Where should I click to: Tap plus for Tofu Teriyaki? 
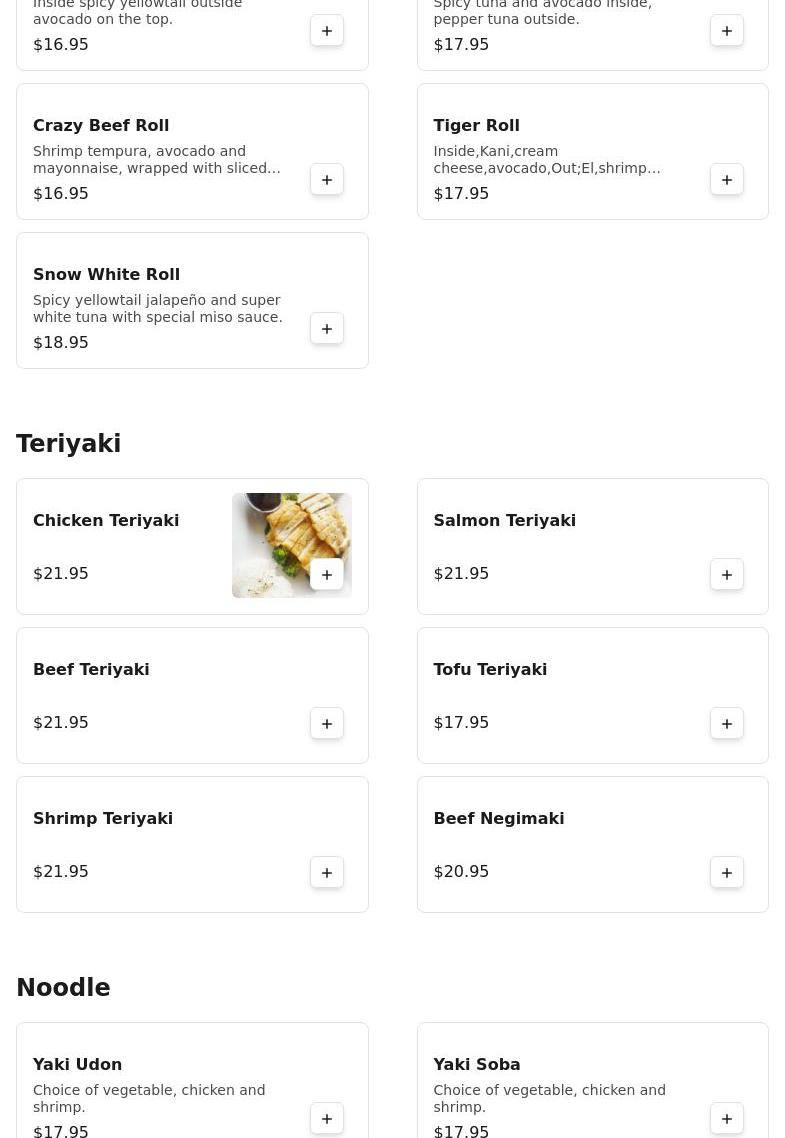click(727, 724)
